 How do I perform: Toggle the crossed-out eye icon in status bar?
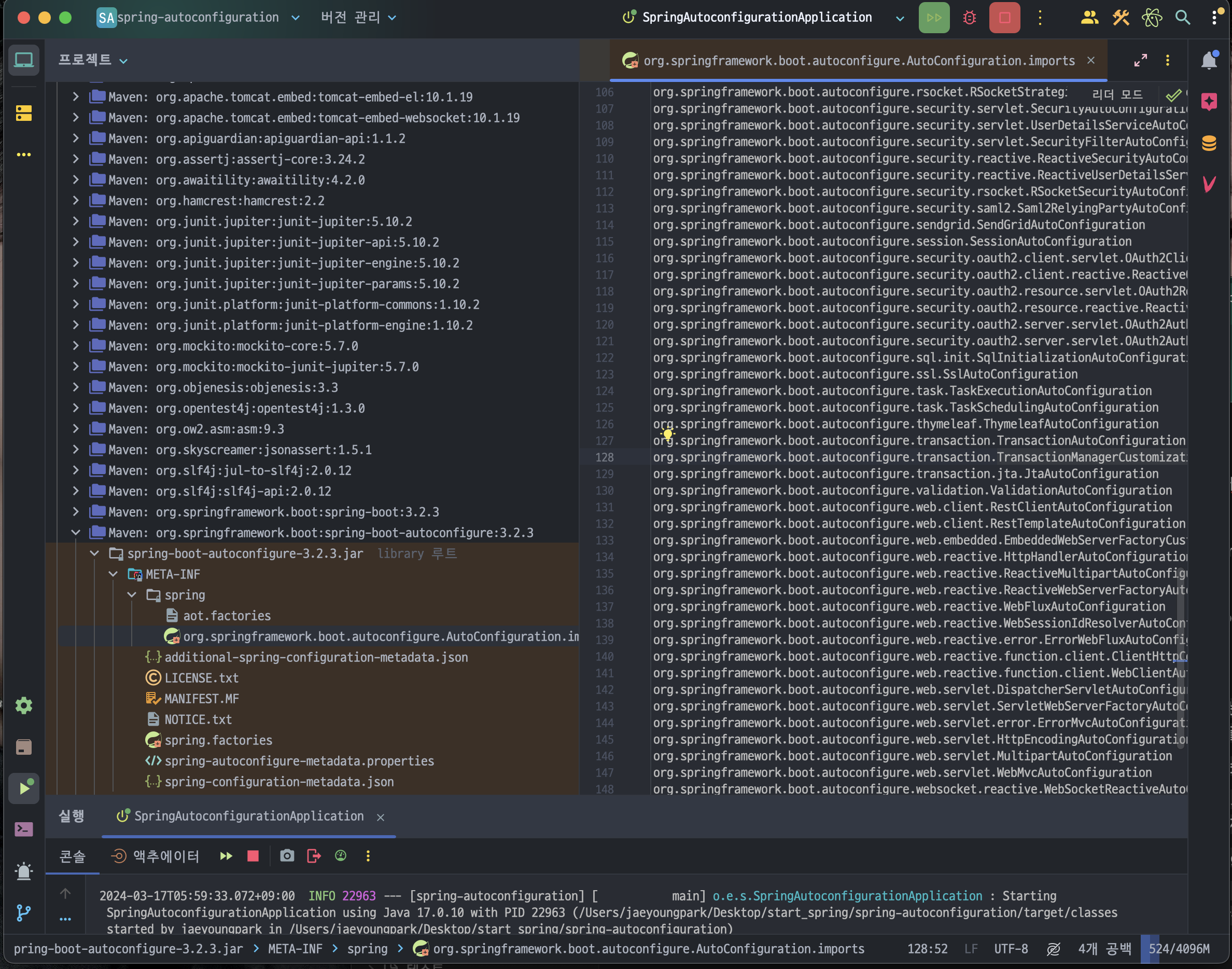pyautogui.click(x=1054, y=949)
